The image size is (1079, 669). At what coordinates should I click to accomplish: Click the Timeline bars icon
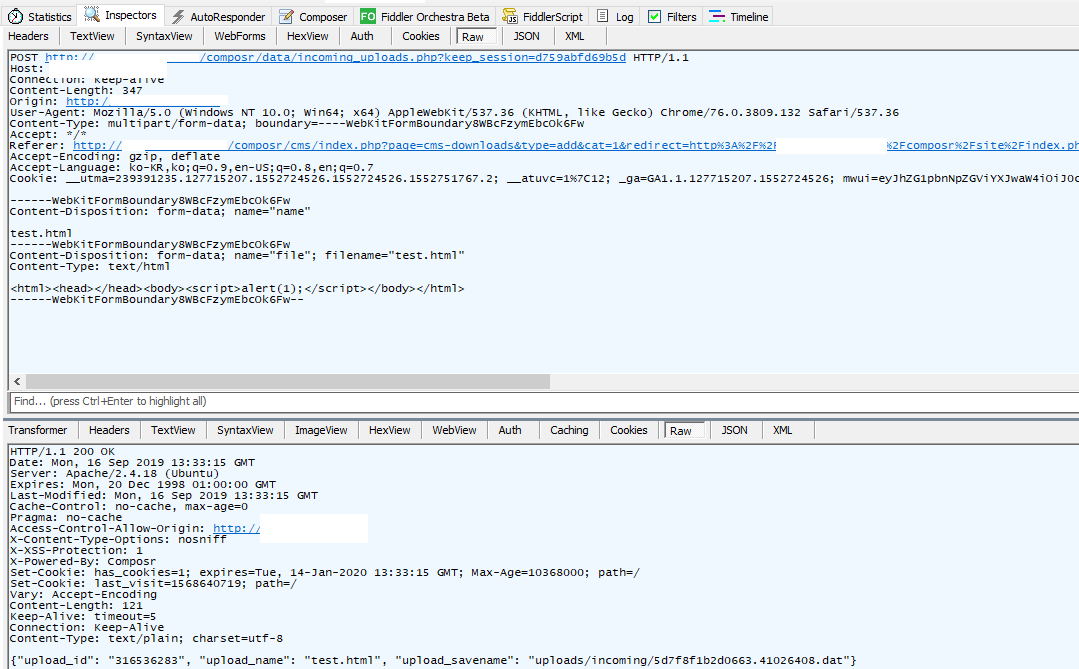click(x=717, y=16)
